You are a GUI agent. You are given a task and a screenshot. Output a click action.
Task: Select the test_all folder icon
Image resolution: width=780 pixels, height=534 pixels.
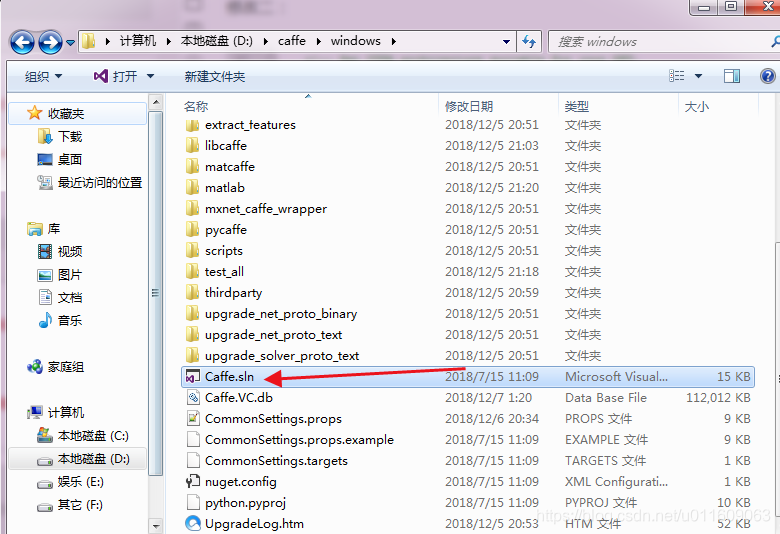[193, 272]
